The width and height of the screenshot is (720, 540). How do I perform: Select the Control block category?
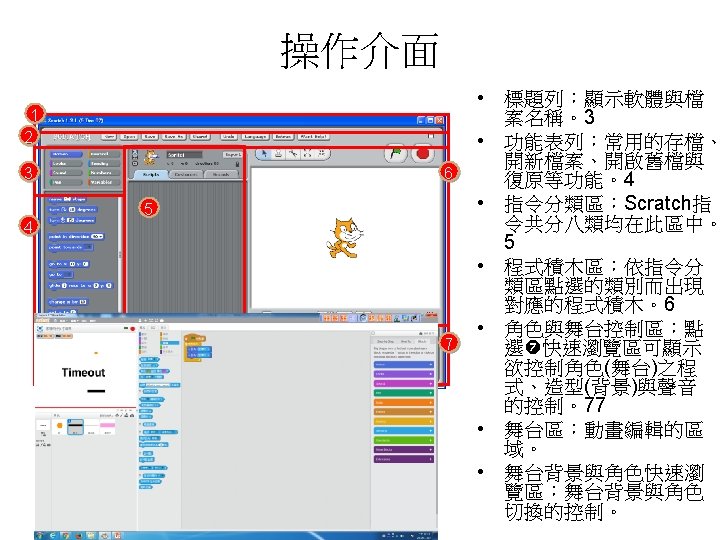[104, 154]
